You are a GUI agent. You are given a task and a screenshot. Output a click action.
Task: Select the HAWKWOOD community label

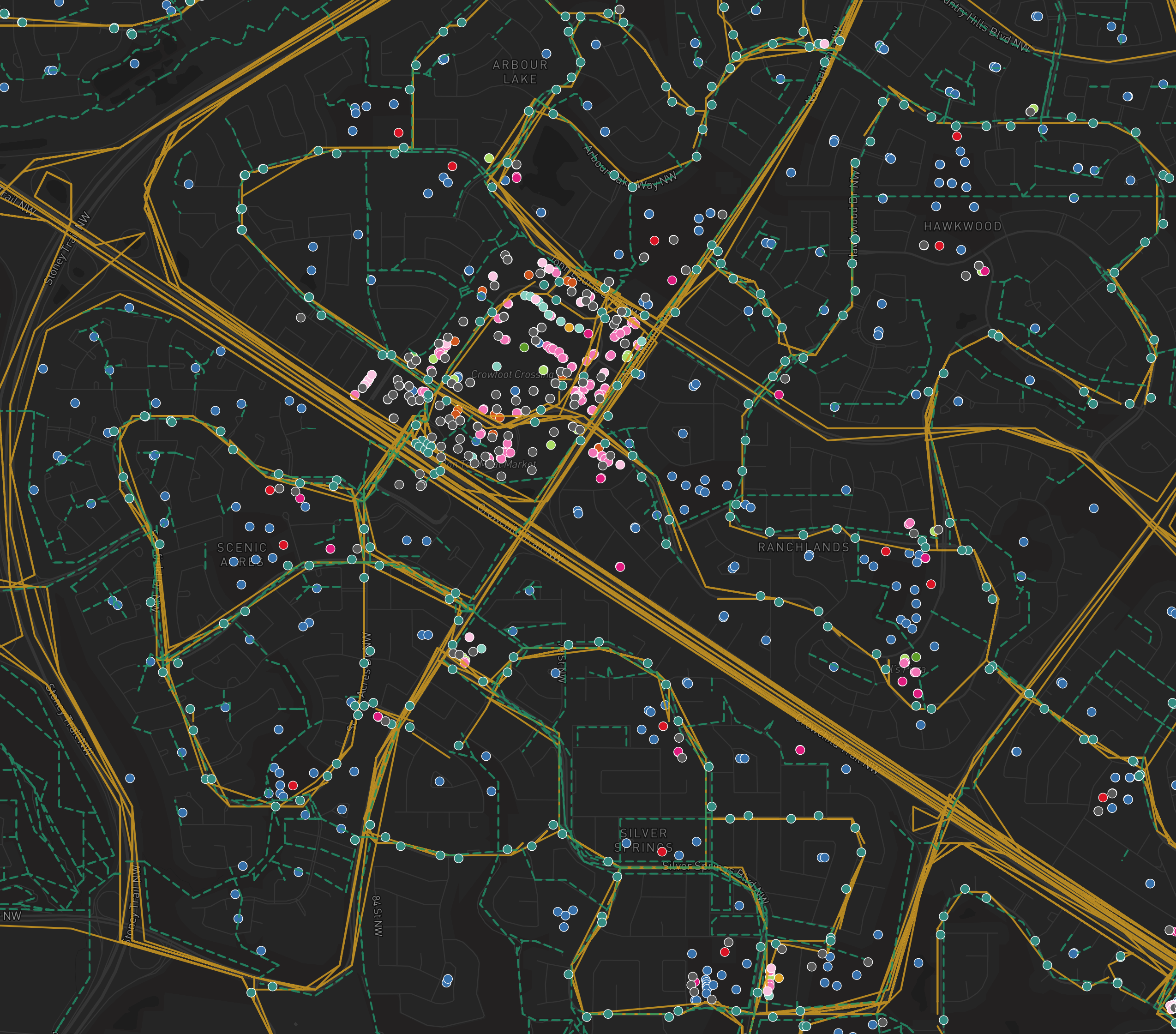coord(963,226)
